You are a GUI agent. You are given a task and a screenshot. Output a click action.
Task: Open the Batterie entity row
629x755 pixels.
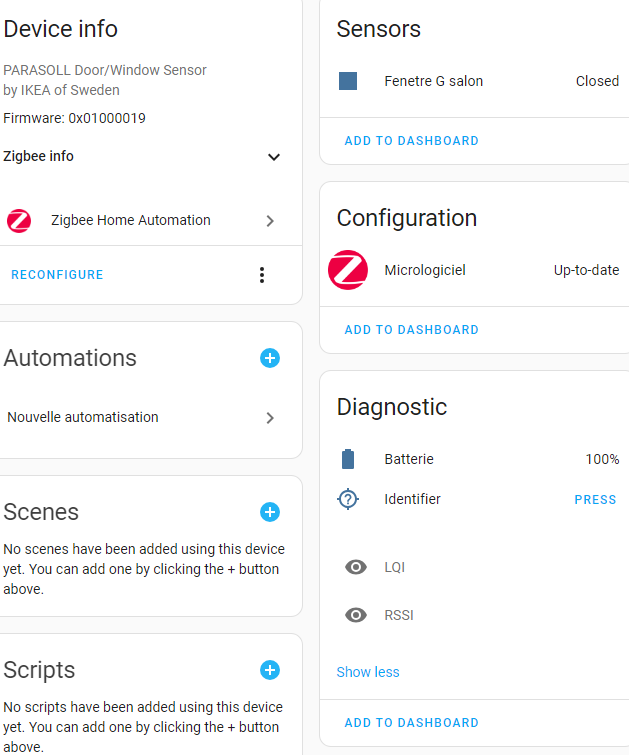[x=478, y=459]
